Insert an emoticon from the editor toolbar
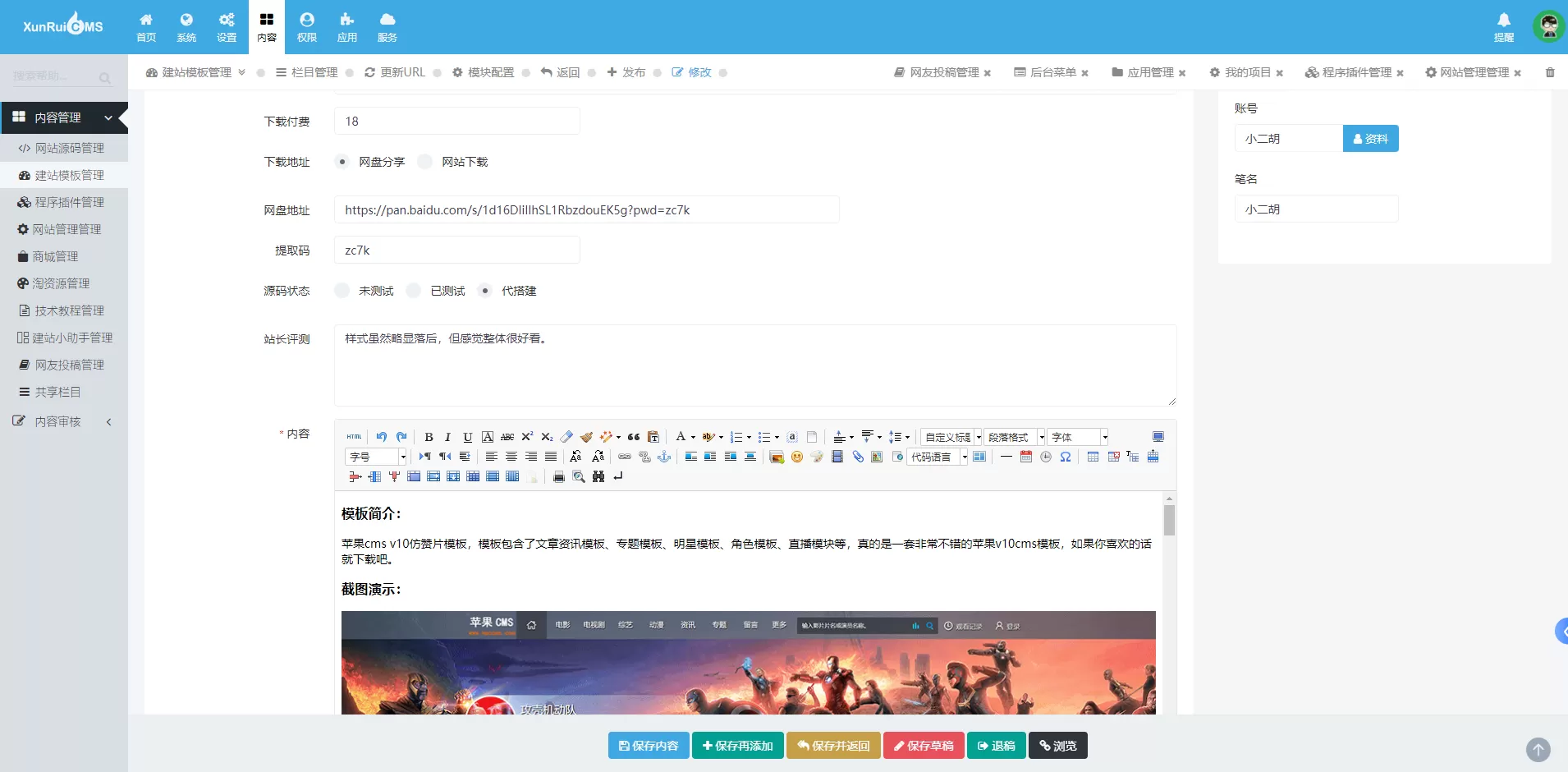The image size is (1568, 772). 796,457
